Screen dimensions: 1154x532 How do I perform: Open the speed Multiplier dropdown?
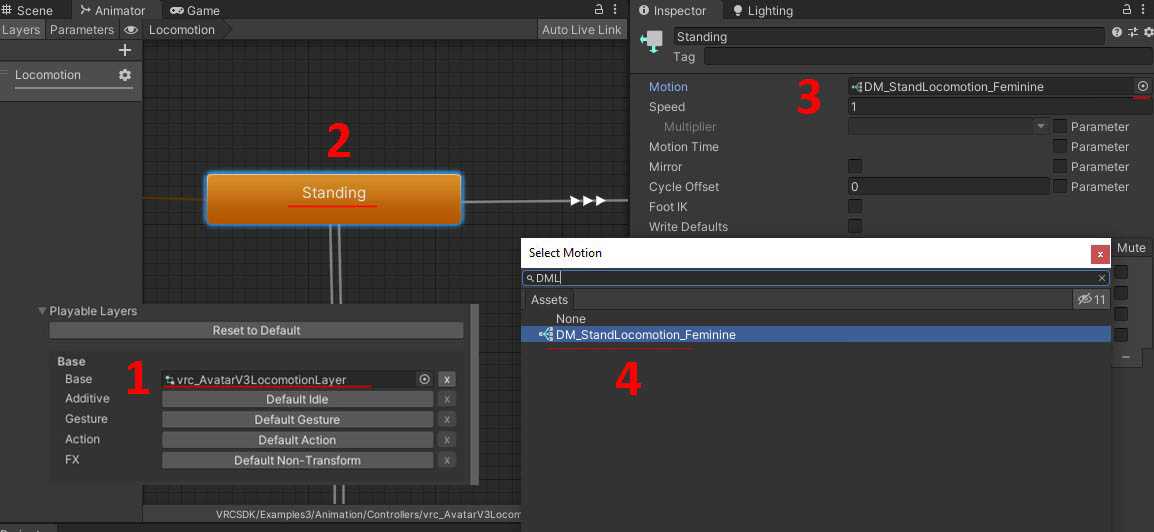(x=947, y=127)
